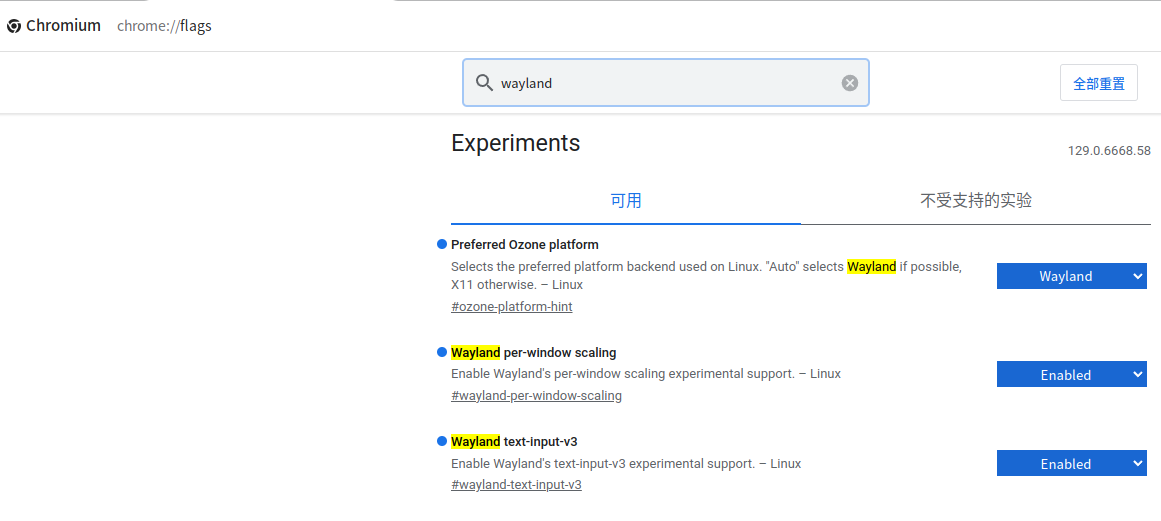
Task: Click the chrome://flags URL in address bar
Action: (x=164, y=26)
